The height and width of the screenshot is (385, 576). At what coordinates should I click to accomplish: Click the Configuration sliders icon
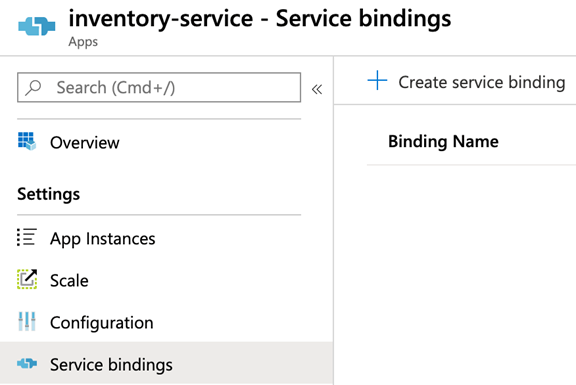(x=27, y=321)
